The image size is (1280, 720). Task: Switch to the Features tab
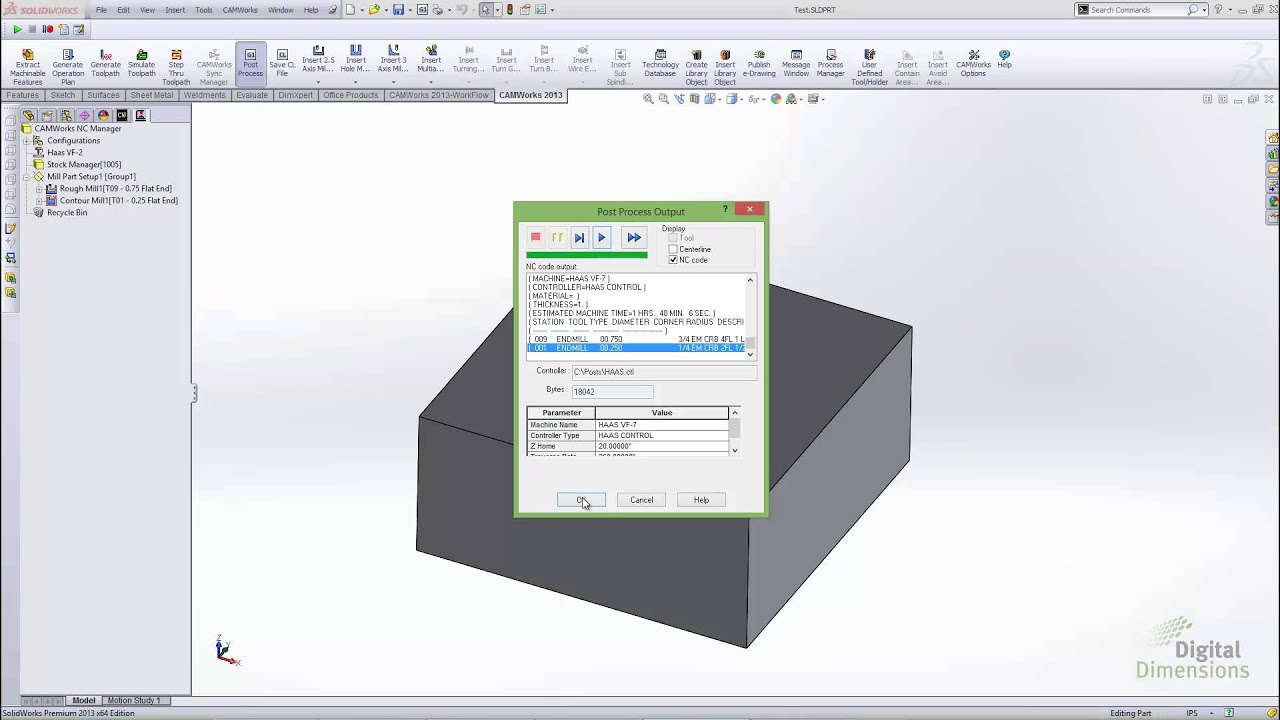point(23,95)
